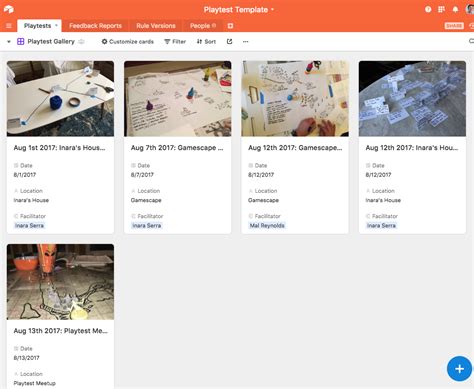Viewport: 474px width, 389px height.
Task: Click the Customize cards button
Action: coord(128,42)
